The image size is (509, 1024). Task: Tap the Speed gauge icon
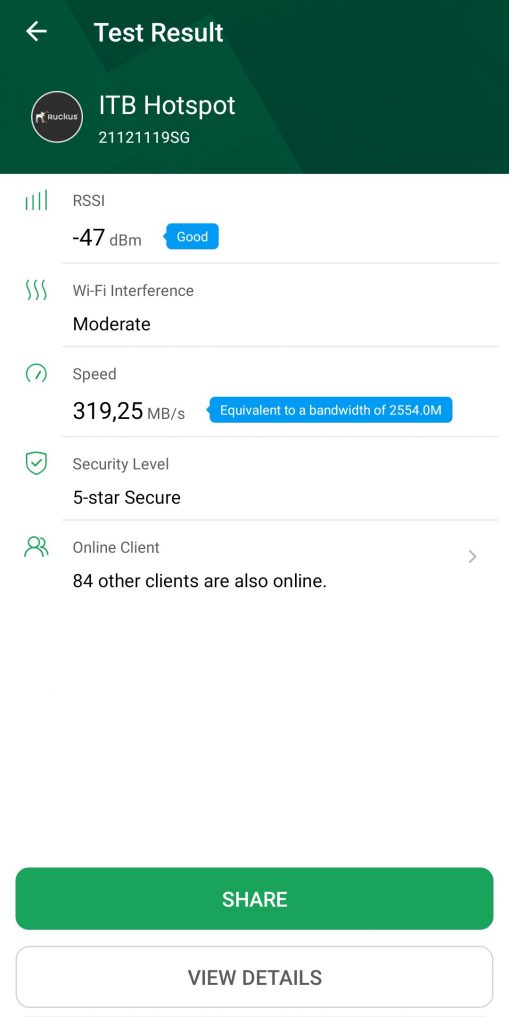click(36, 374)
